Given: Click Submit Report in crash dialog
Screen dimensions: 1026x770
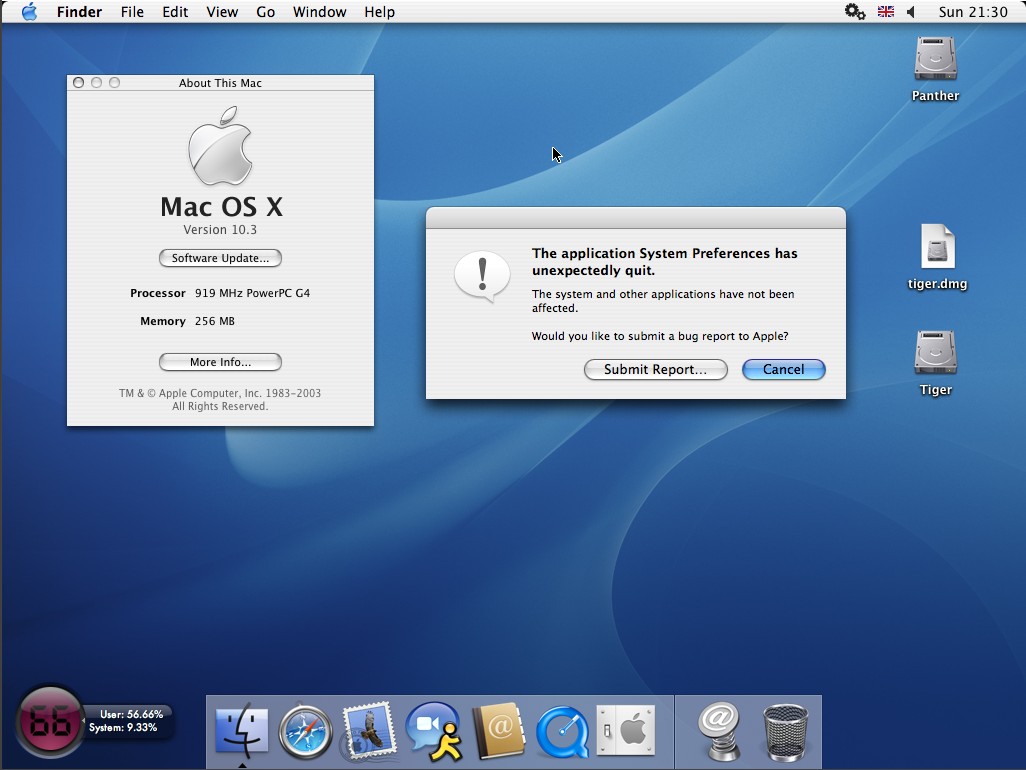Looking at the screenshot, I should (x=656, y=369).
